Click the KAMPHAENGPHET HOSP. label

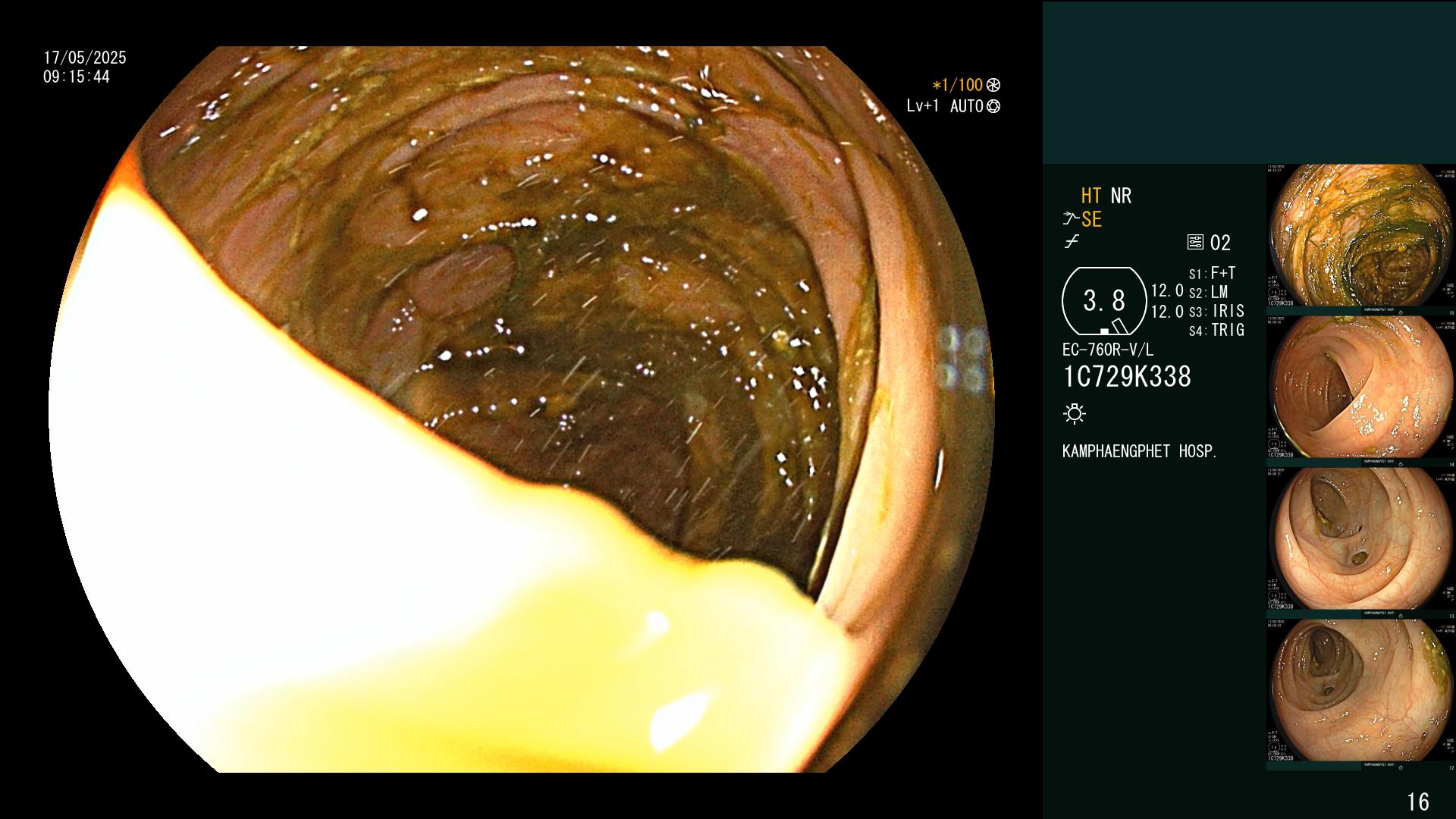click(1140, 451)
